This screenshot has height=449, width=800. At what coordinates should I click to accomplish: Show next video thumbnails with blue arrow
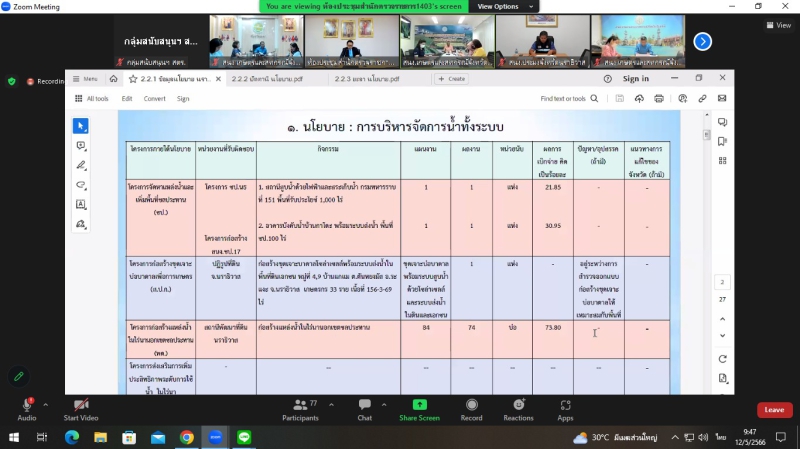[702, 41]
